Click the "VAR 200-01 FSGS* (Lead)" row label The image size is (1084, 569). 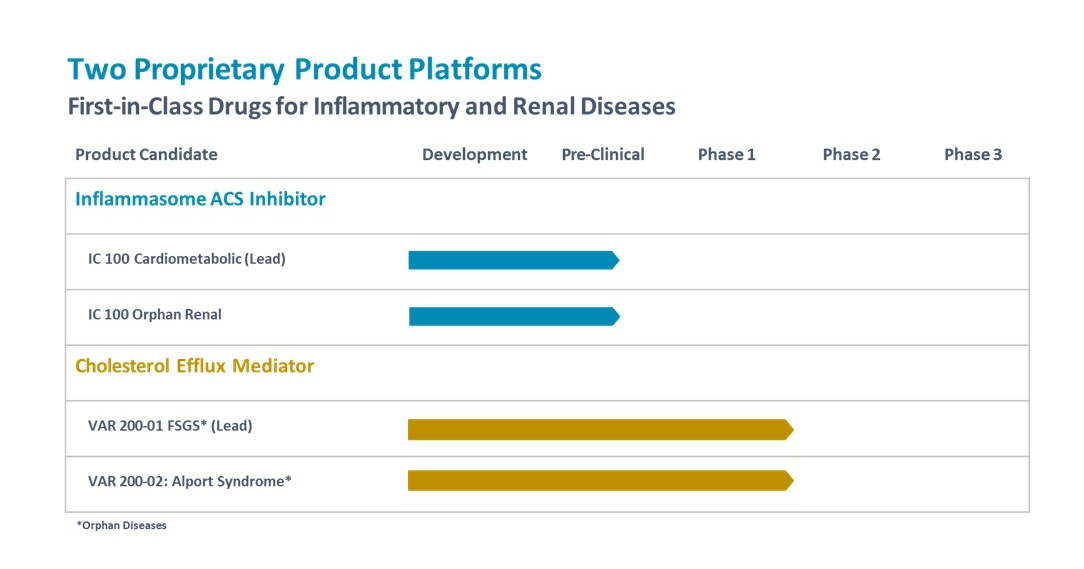pyautogui.click(x=170, y=426)
